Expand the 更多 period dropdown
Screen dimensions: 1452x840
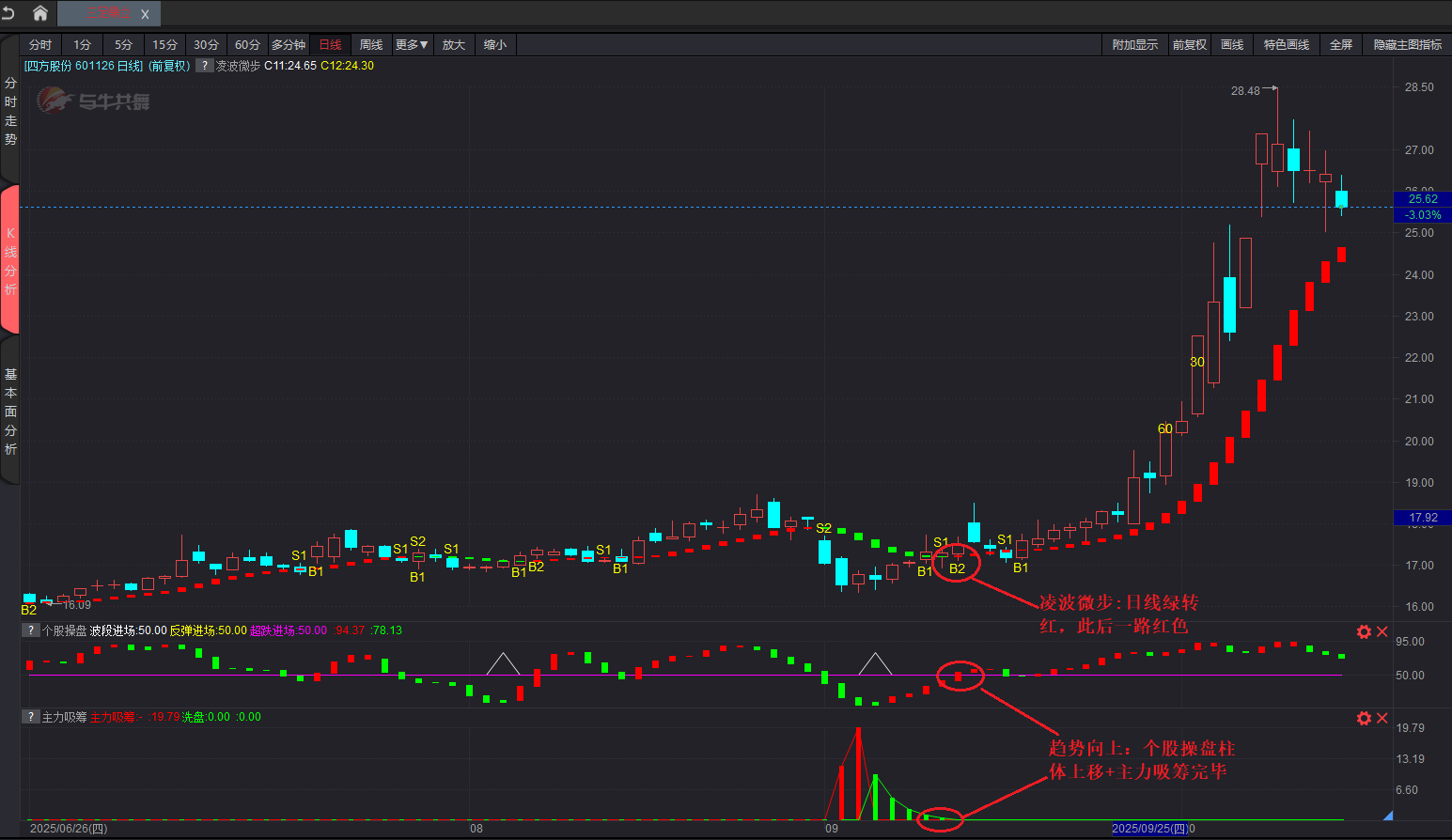(x=412, y=45)
